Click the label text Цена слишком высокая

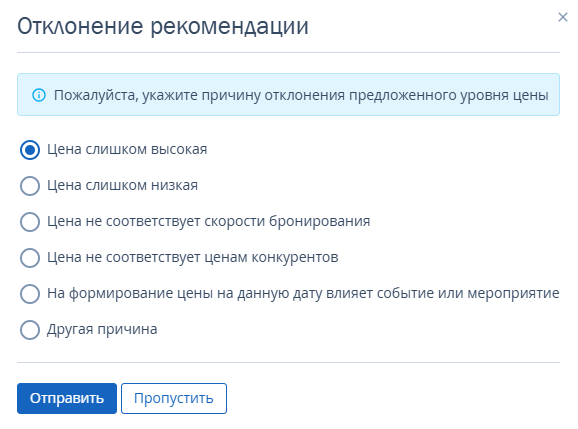tap(127, 149)
